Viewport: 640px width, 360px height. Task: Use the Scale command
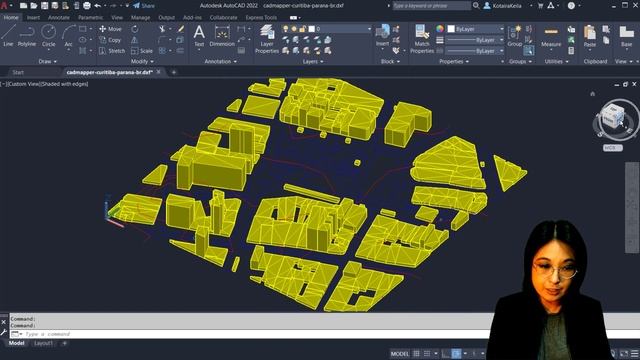coord(142,51)
